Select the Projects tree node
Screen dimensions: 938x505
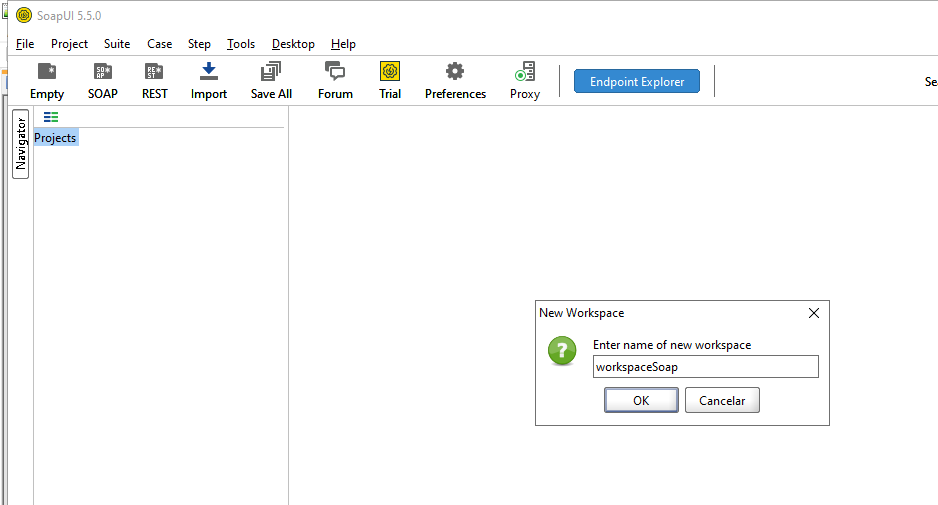(55, 138)
